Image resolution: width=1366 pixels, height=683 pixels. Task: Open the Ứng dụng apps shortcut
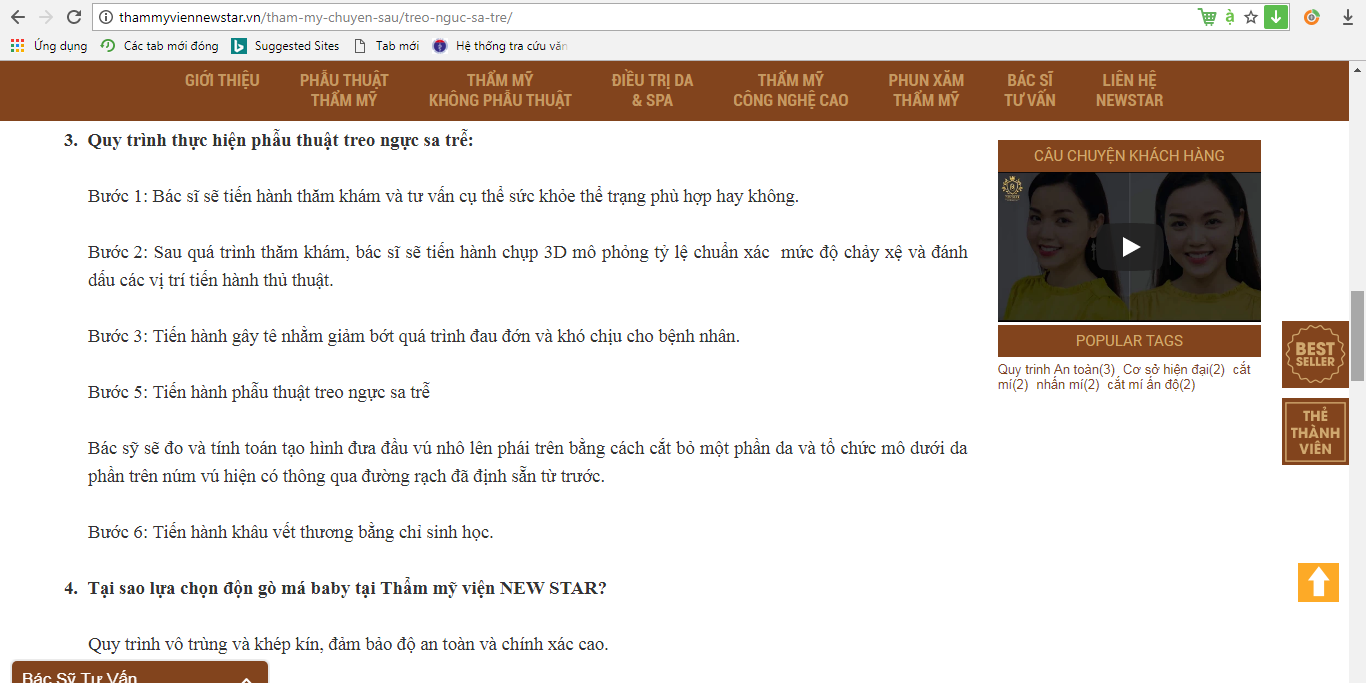coord(49,46)
